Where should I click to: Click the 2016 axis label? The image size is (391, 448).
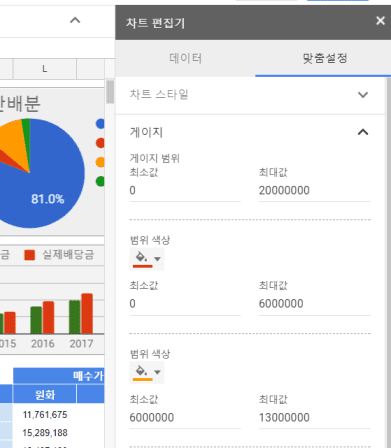(x=43, y=344)
